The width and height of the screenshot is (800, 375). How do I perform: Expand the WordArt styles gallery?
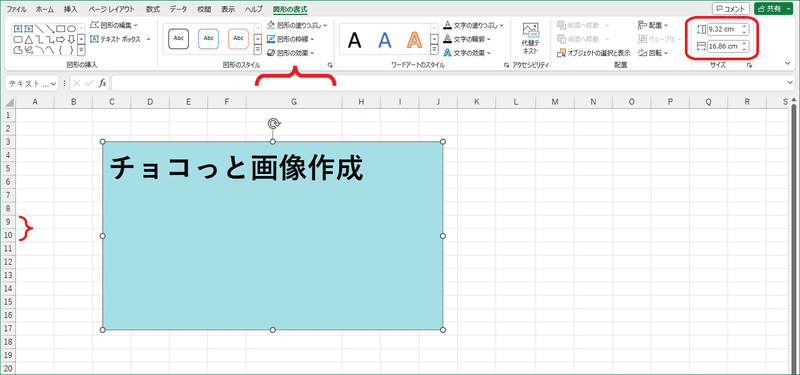pos(434,49)
